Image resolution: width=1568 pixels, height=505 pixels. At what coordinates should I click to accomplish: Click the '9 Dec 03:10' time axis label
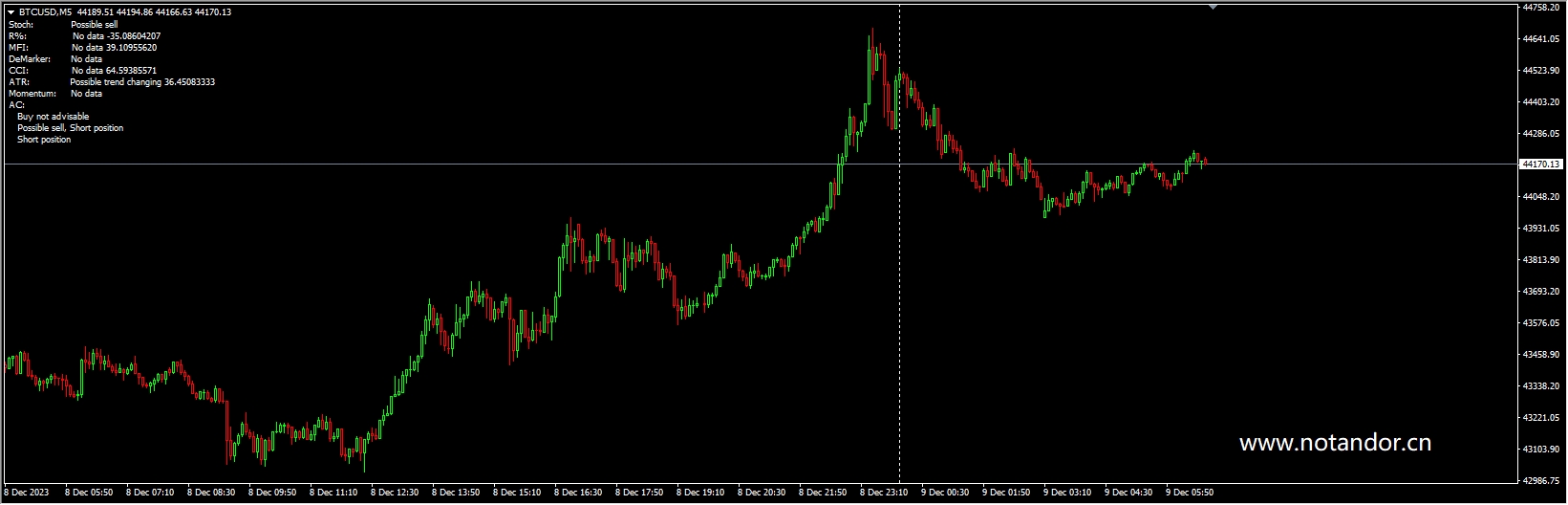pos(1067,493)
